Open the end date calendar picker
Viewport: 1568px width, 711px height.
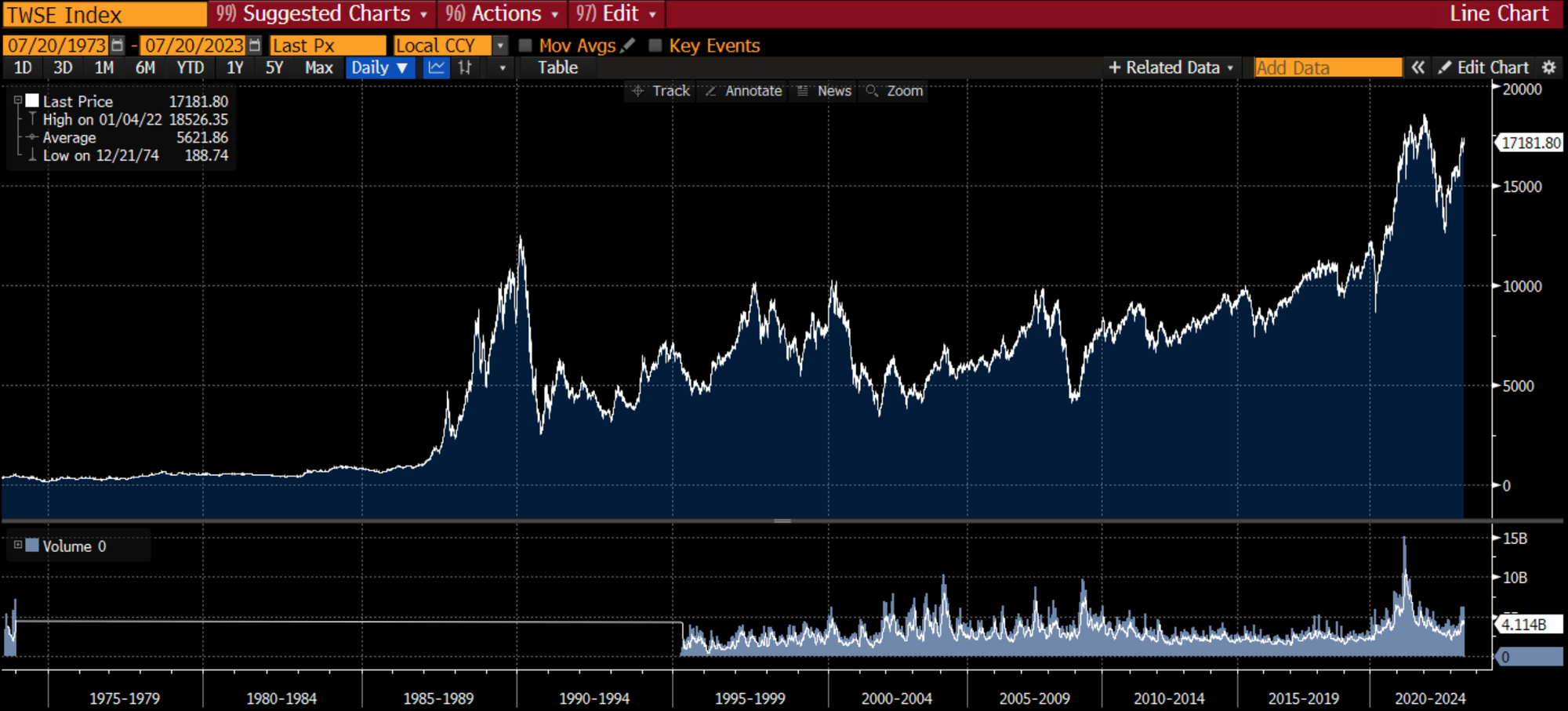[255, 45]
